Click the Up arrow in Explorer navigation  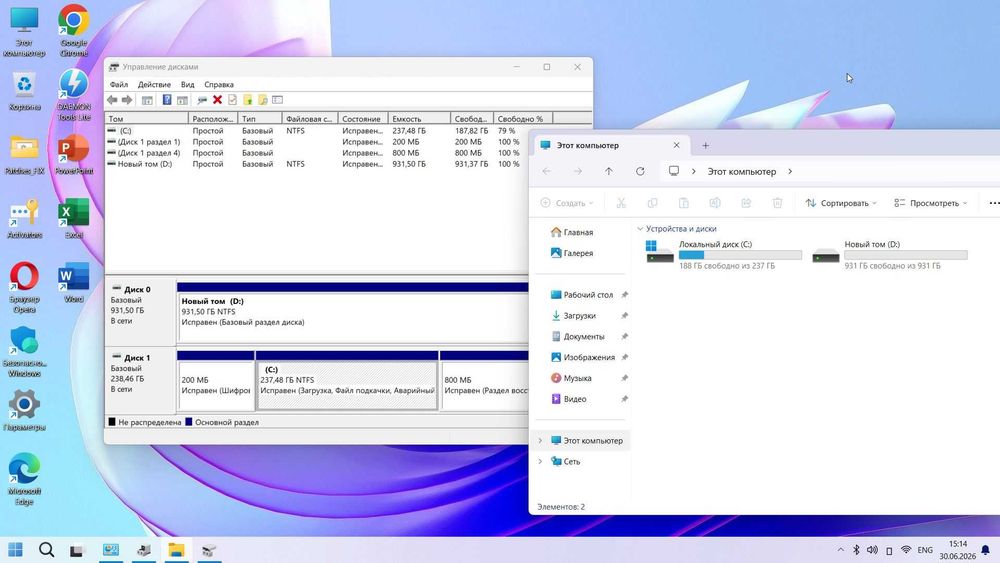pyautogui.click(x=608, y=172)
